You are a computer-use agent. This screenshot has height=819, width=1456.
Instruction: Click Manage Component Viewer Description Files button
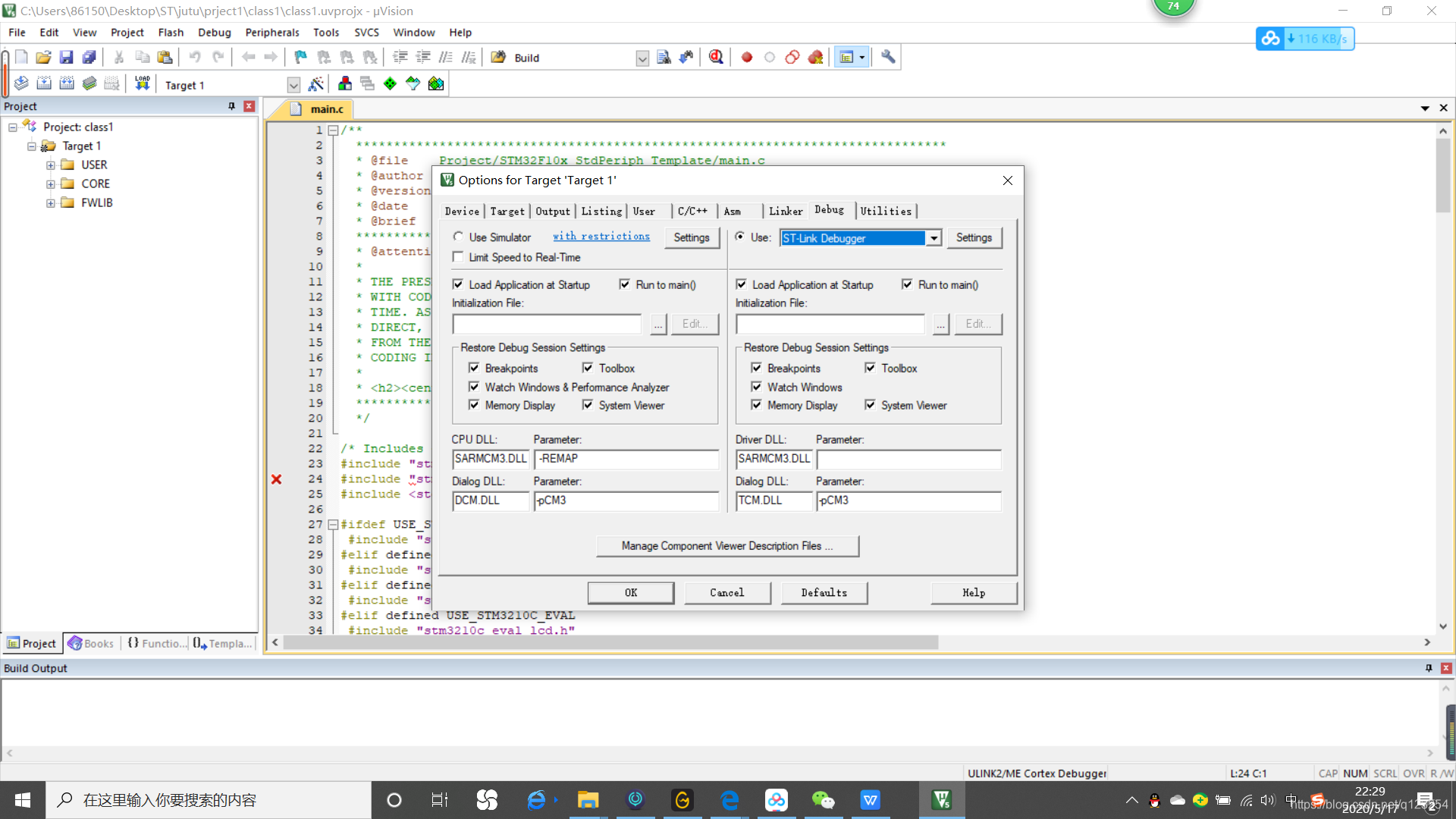point(727,546)
